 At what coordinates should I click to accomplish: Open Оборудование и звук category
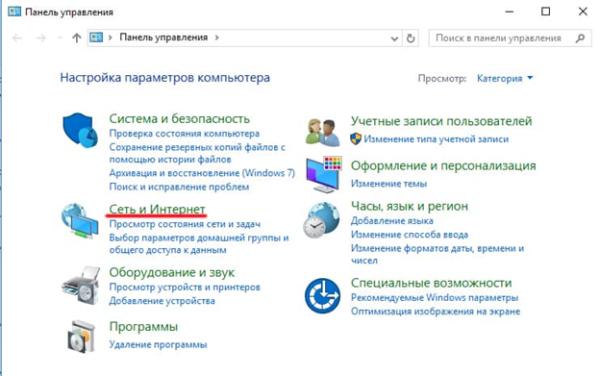click(x=171, y=272)
